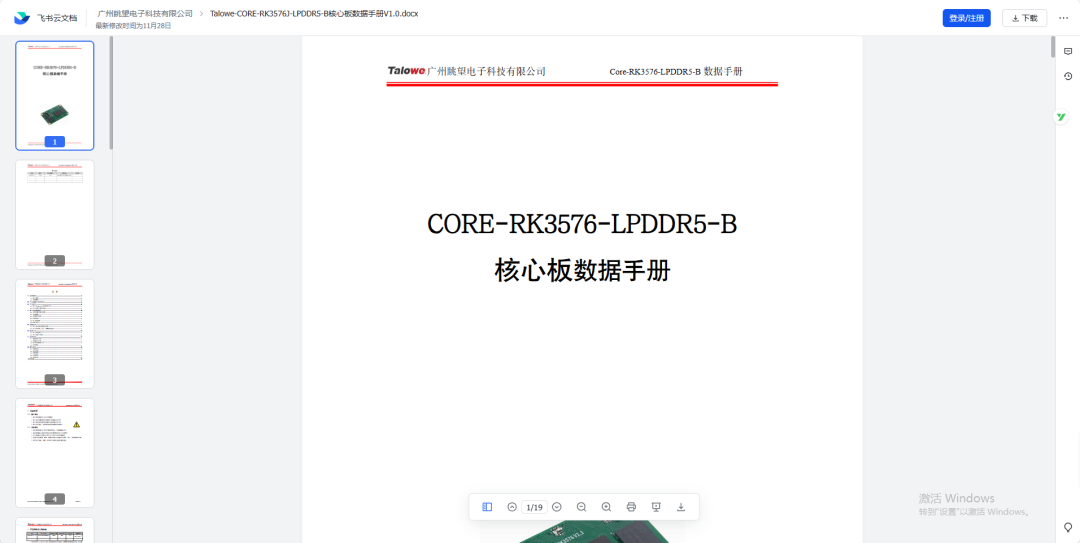Click the green Y plugin icon
Screen dimensions: 1080x543
[x=1061, y=117]
